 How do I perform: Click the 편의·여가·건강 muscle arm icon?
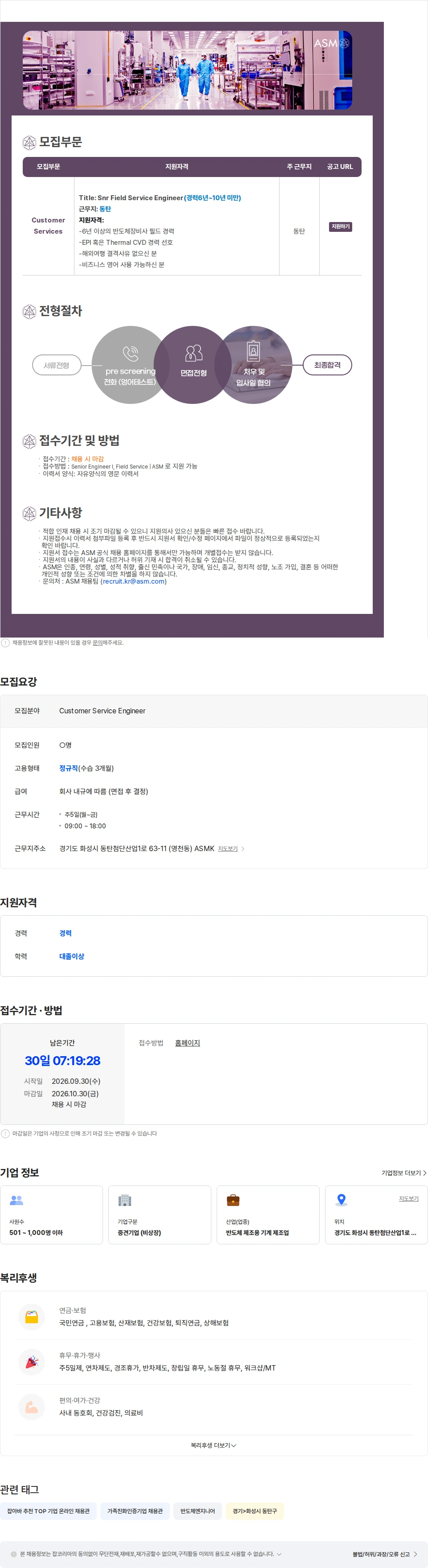tap(32, 1407)
